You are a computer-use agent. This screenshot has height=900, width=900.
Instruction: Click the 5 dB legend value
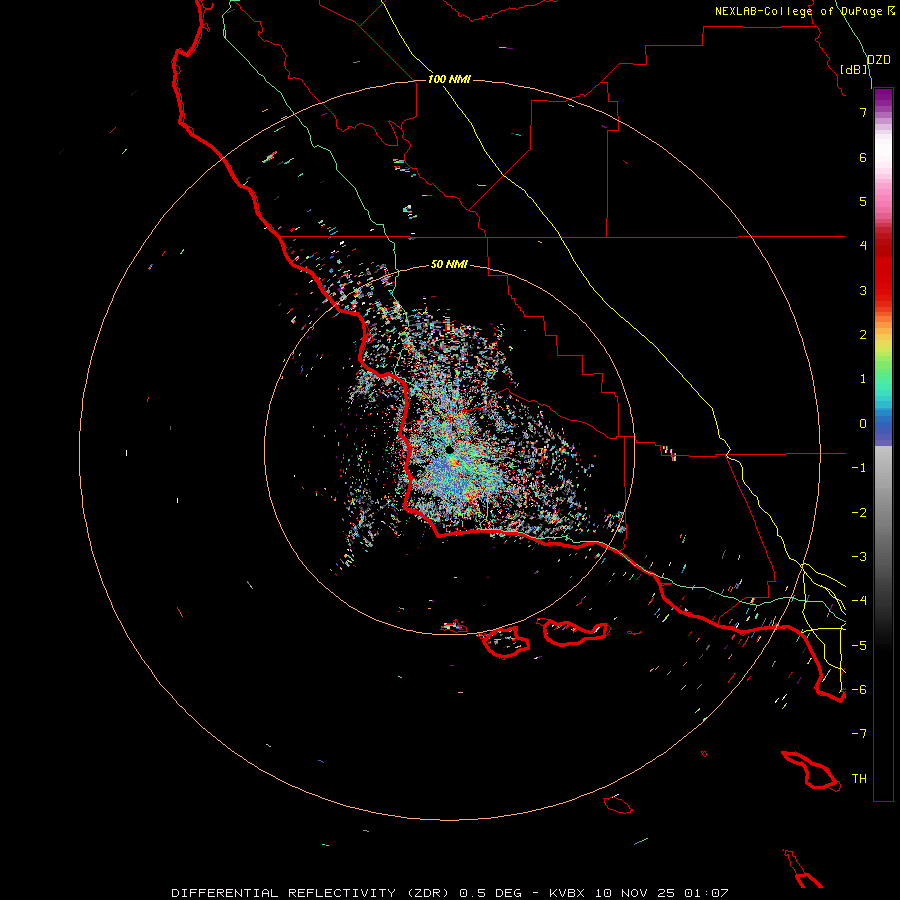coord(863,201)
